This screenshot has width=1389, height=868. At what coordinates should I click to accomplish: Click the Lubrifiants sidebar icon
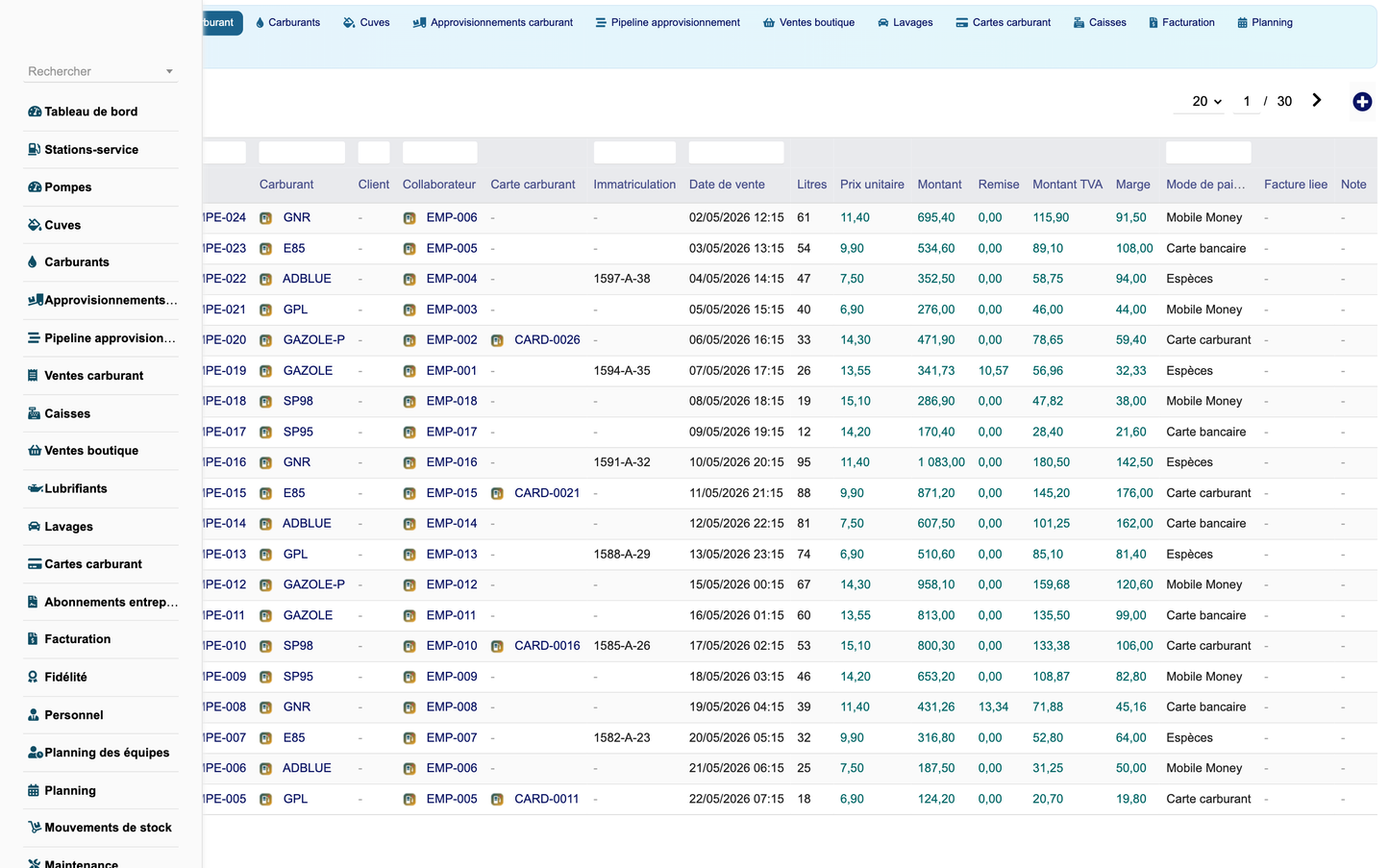click(35, 488)
